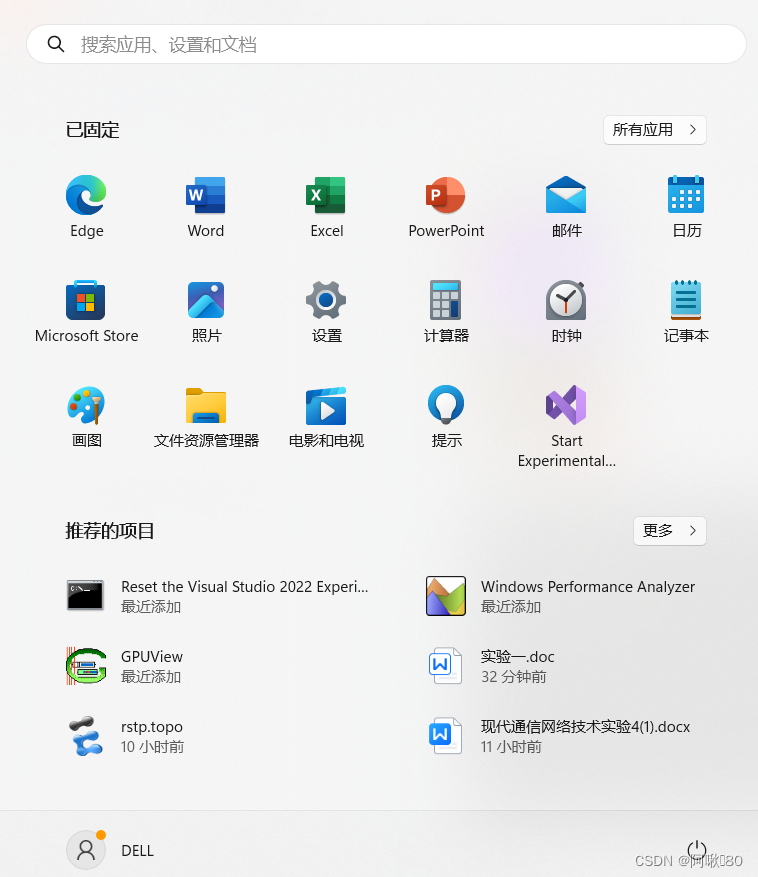Open 电影和电视 app
The image size is (758, 877).
point(326,406)
